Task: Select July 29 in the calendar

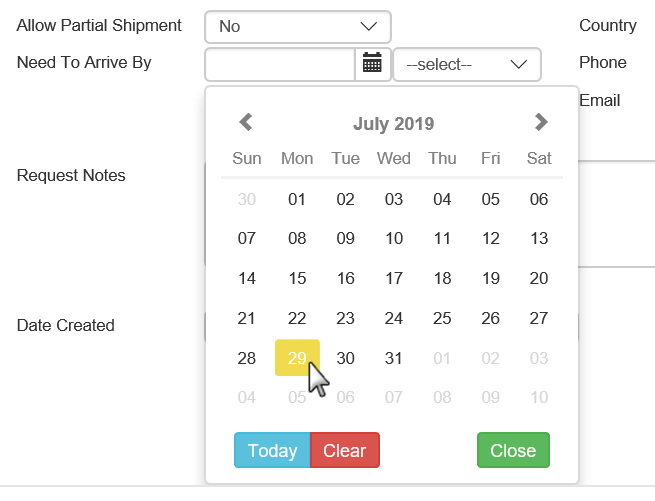Action: point(297,358)
